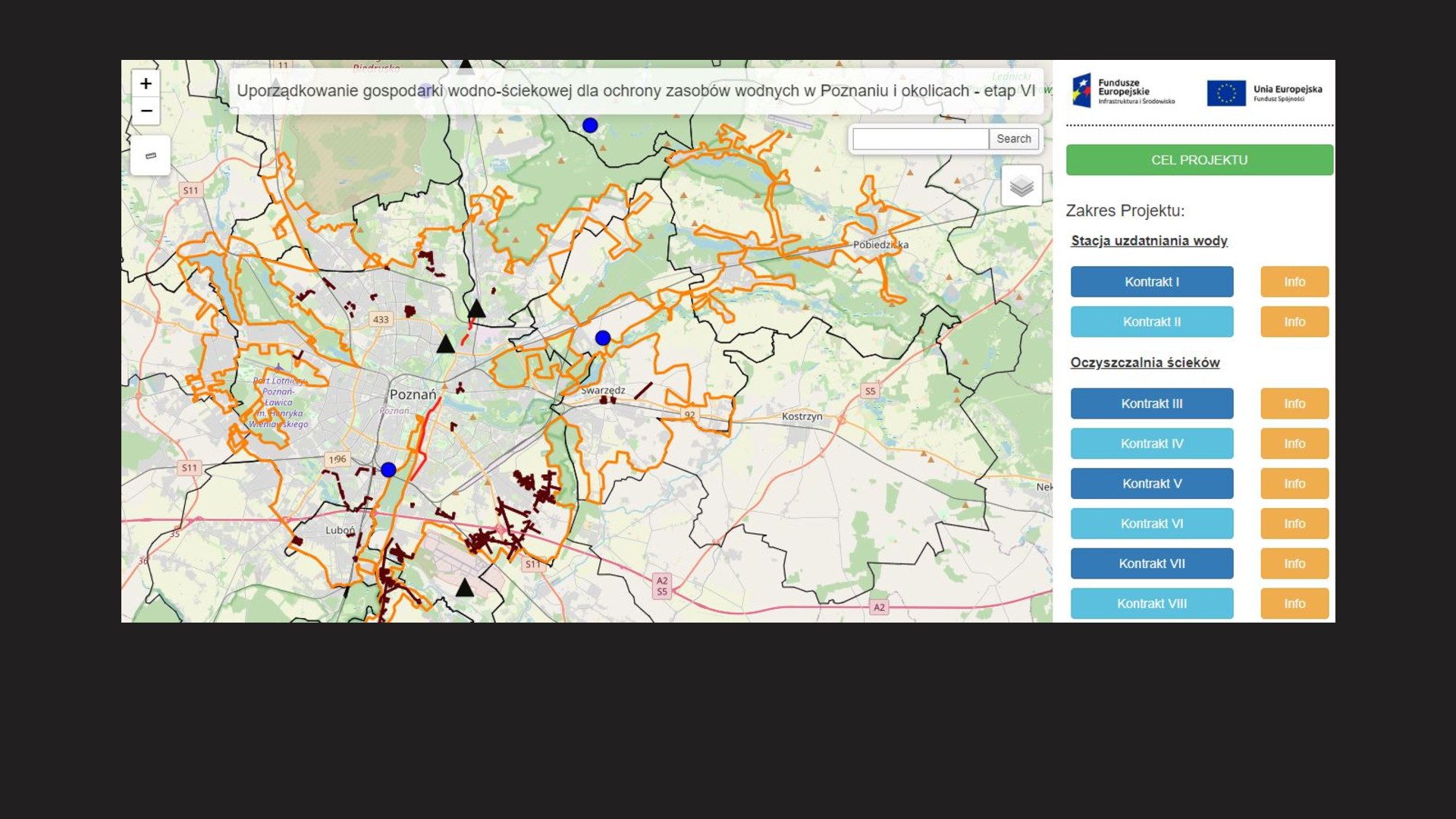Open Info for Kontrakt III
The height and width of the screenshot is (819, 1456).
coord(1294,404)
